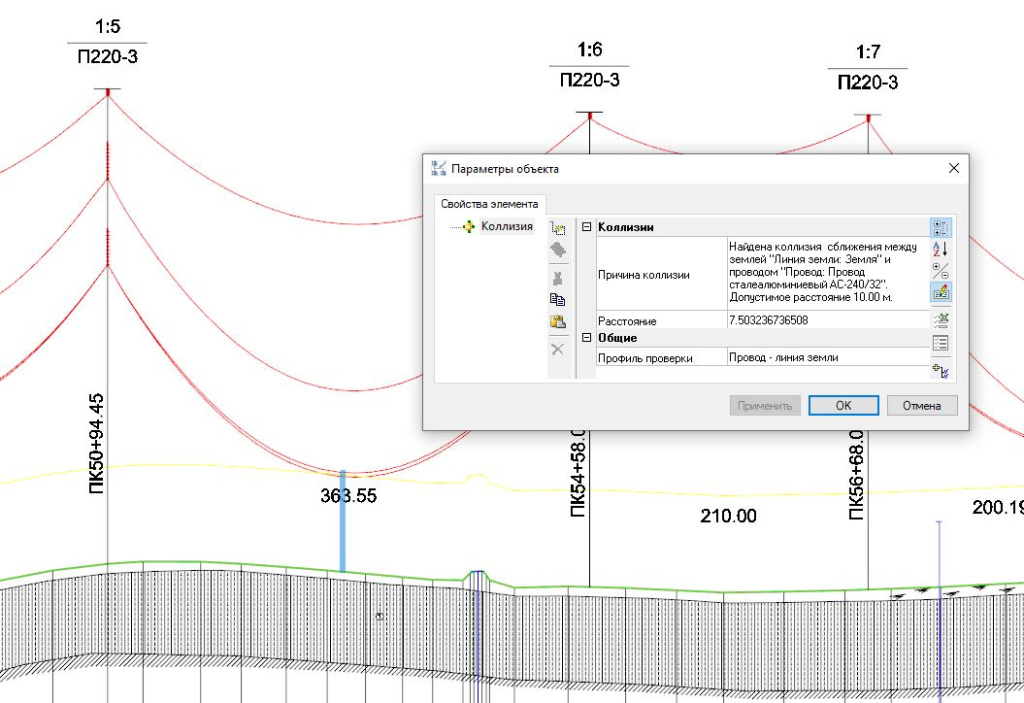This screenshot has height=703, width=1024.
Task: Collapse the Общие property group
Action: tap(587, 338)
